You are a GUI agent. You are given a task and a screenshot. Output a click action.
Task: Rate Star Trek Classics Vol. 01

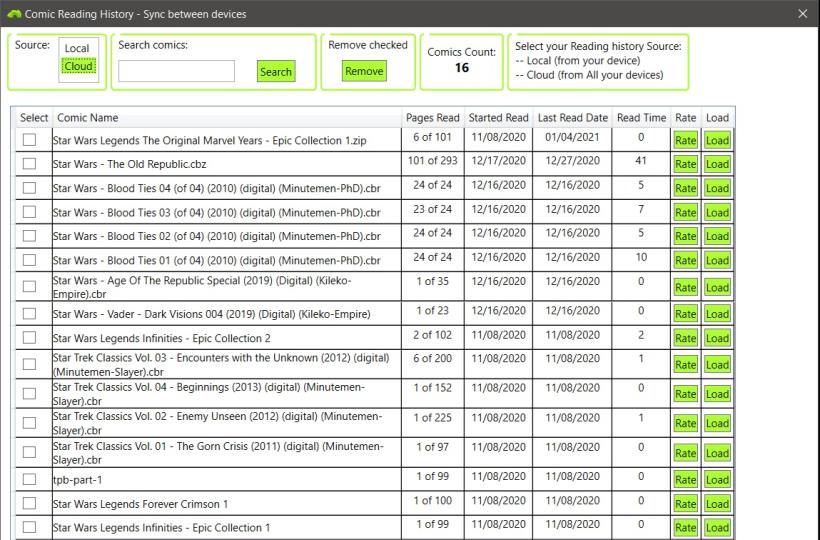point(685,453)
